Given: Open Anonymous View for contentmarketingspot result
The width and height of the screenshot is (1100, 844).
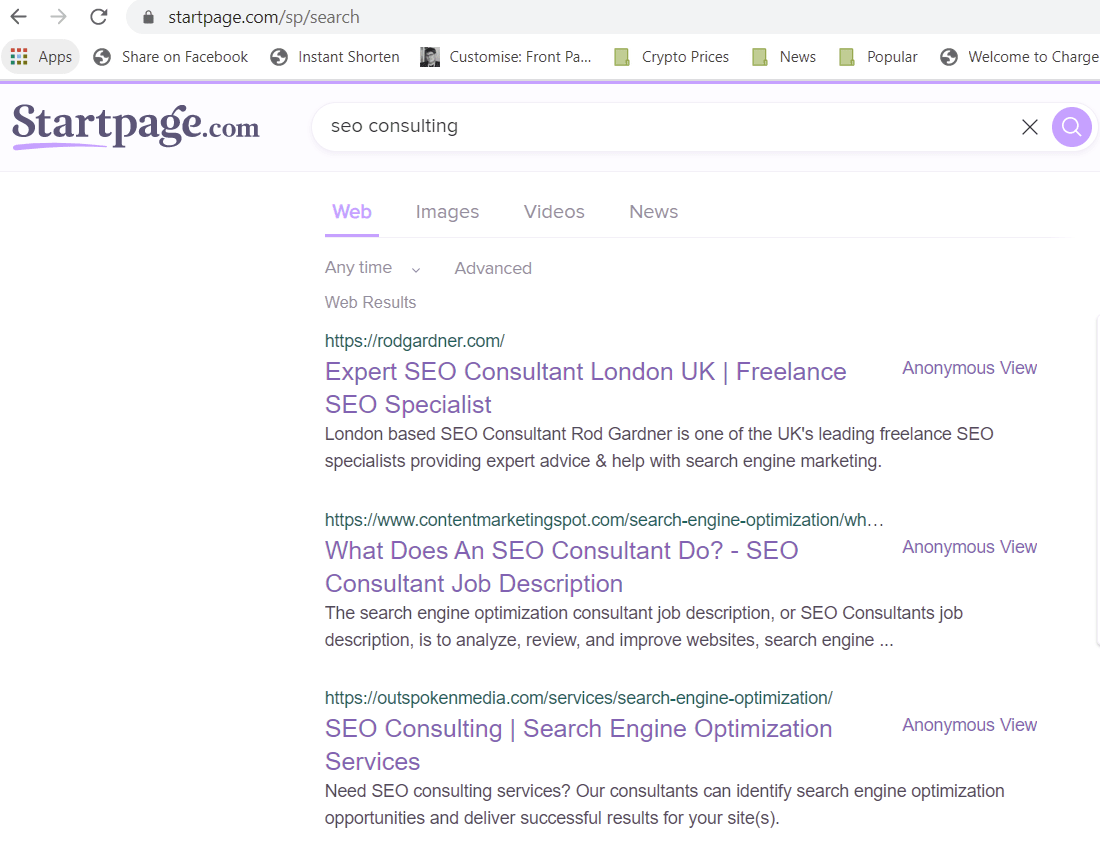Looking at the screenshot, I should 969,547.
